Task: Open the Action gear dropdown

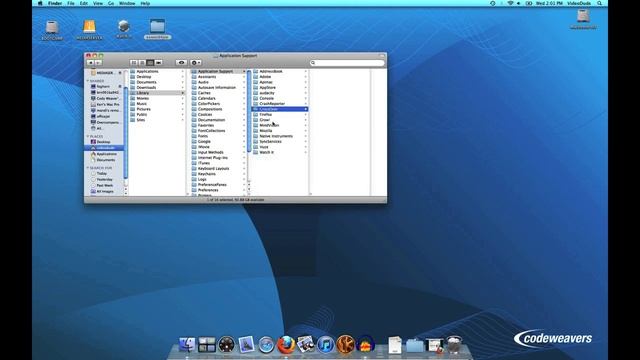Action: [196, 62]
